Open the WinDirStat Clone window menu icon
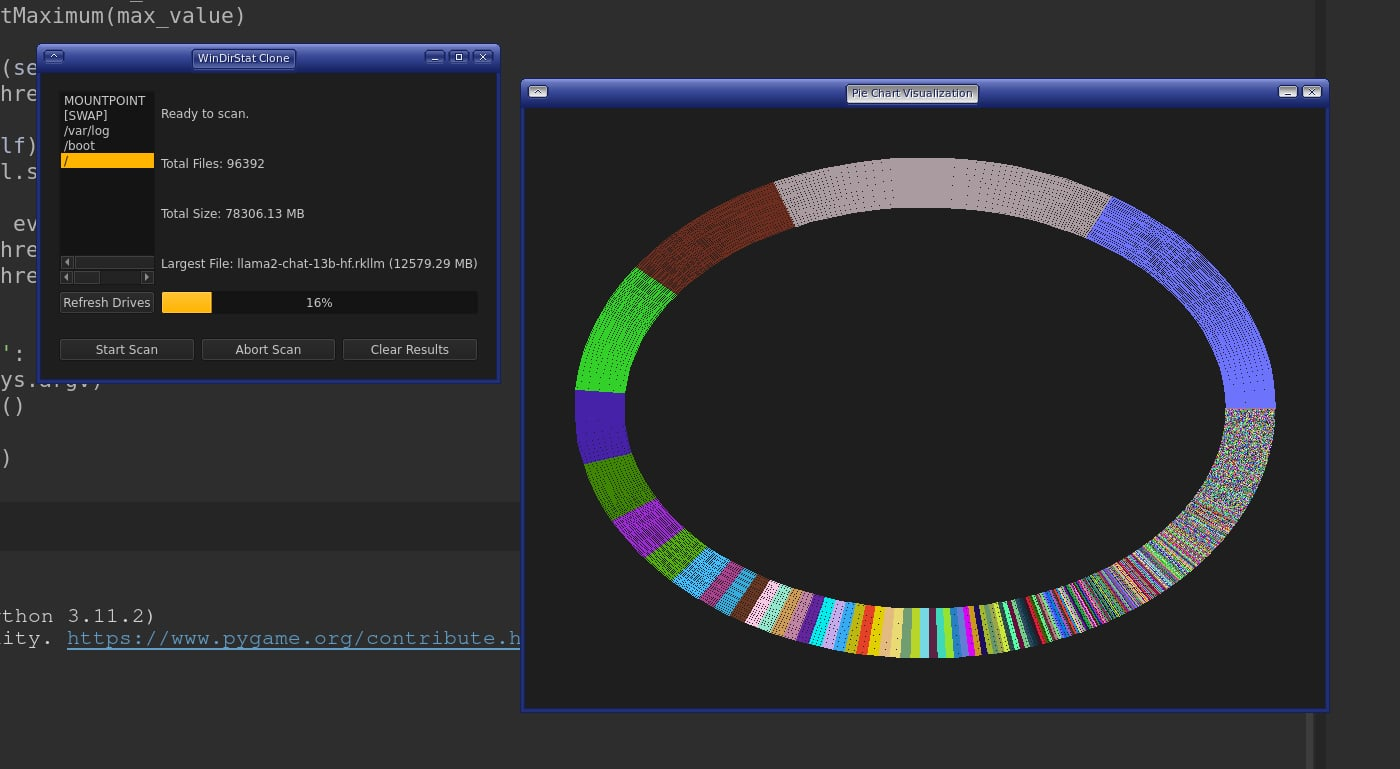The height and width of the screenshot is (769, 1400). [54, 57]
